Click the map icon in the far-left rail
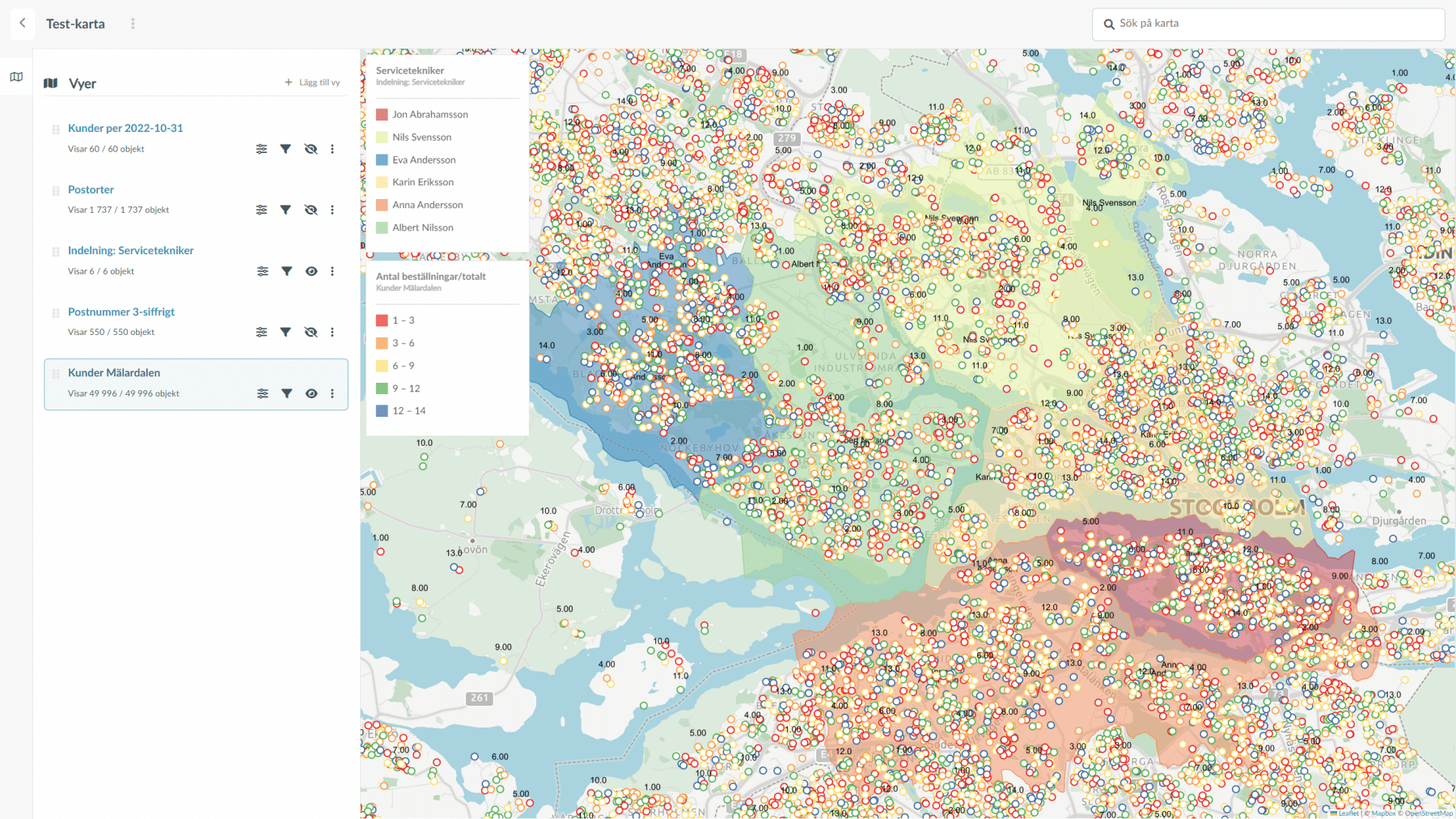This screenshot has height=819, width=1456. click(x=15, y=76)
